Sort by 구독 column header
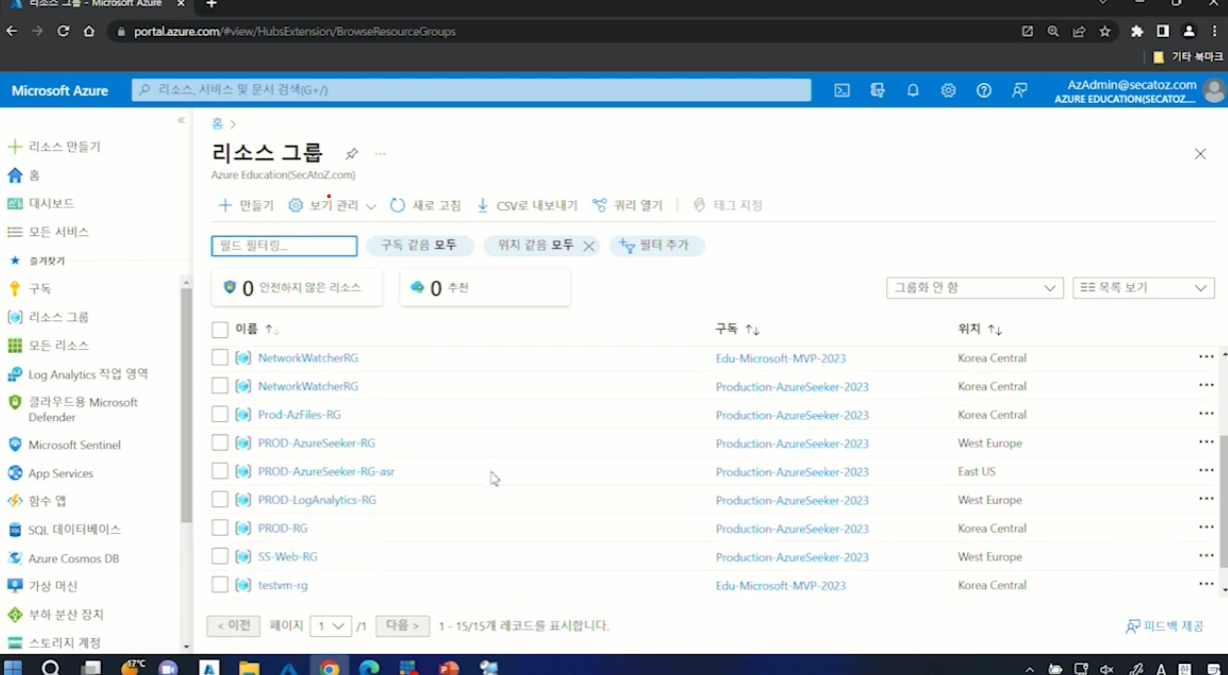 [x=738, y=329]
